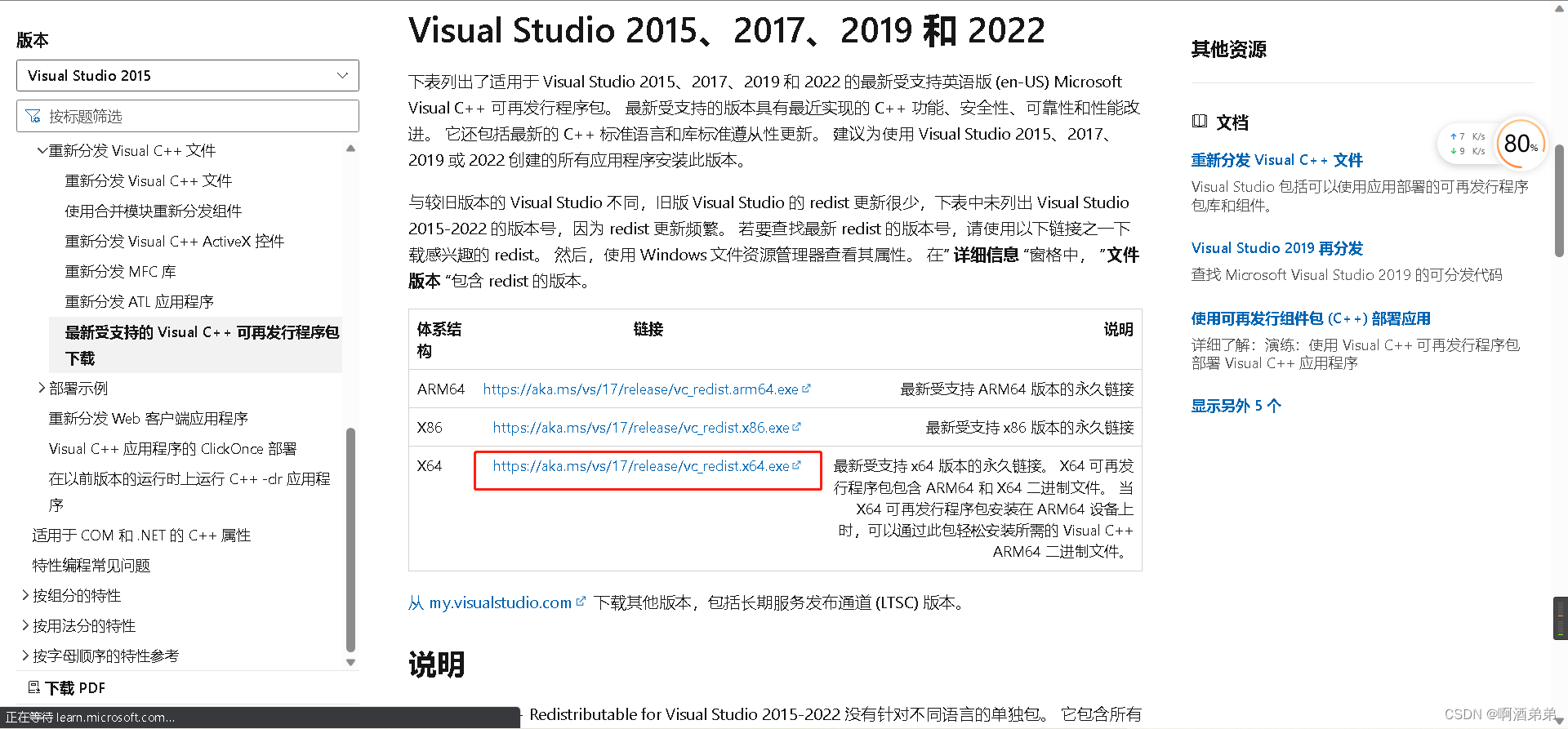Click the PDF icon beside 下载 PDF
Image resolution: width=1568 pixels, height=729 pixels.
click(34, 687)
